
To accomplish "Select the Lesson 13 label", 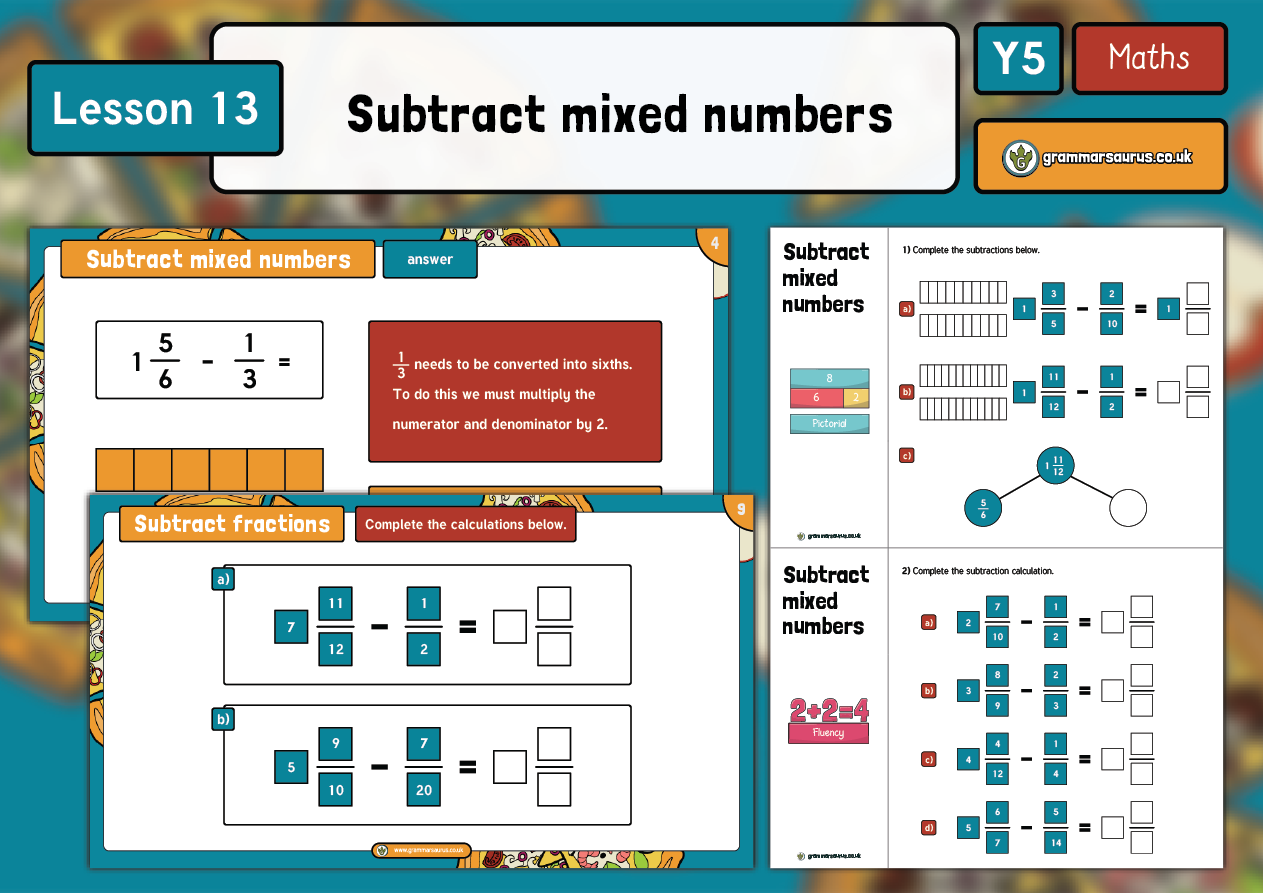I will (x=155, y=108).
